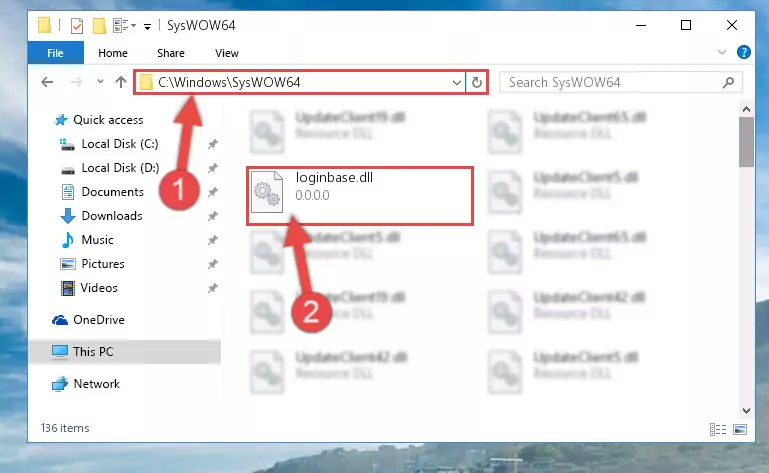Open Local Disk (C:) in sidebar
The image size is (769, 473).
[x=118, y=144]
